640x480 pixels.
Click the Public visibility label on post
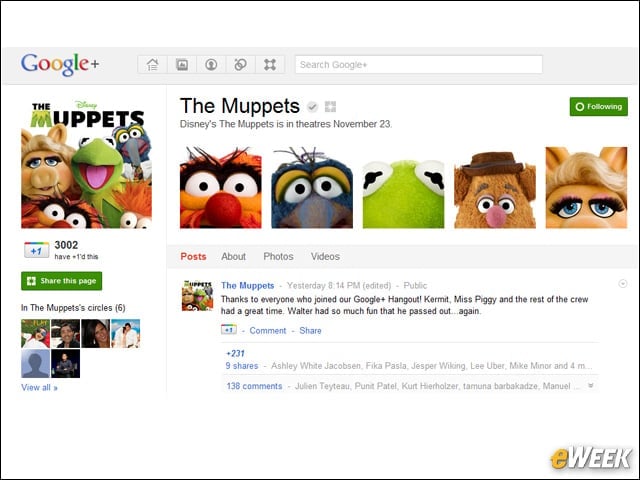pyautogui.click(x=415, y=285)
